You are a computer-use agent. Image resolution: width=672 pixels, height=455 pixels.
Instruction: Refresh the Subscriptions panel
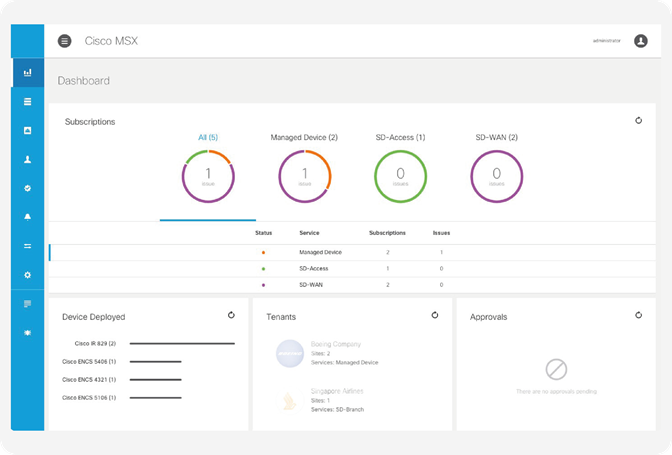click(638, 120)
